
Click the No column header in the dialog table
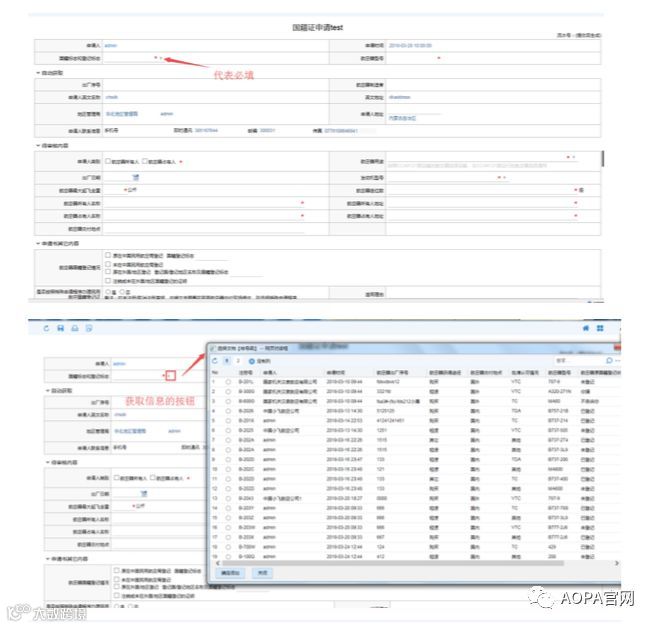215,372
